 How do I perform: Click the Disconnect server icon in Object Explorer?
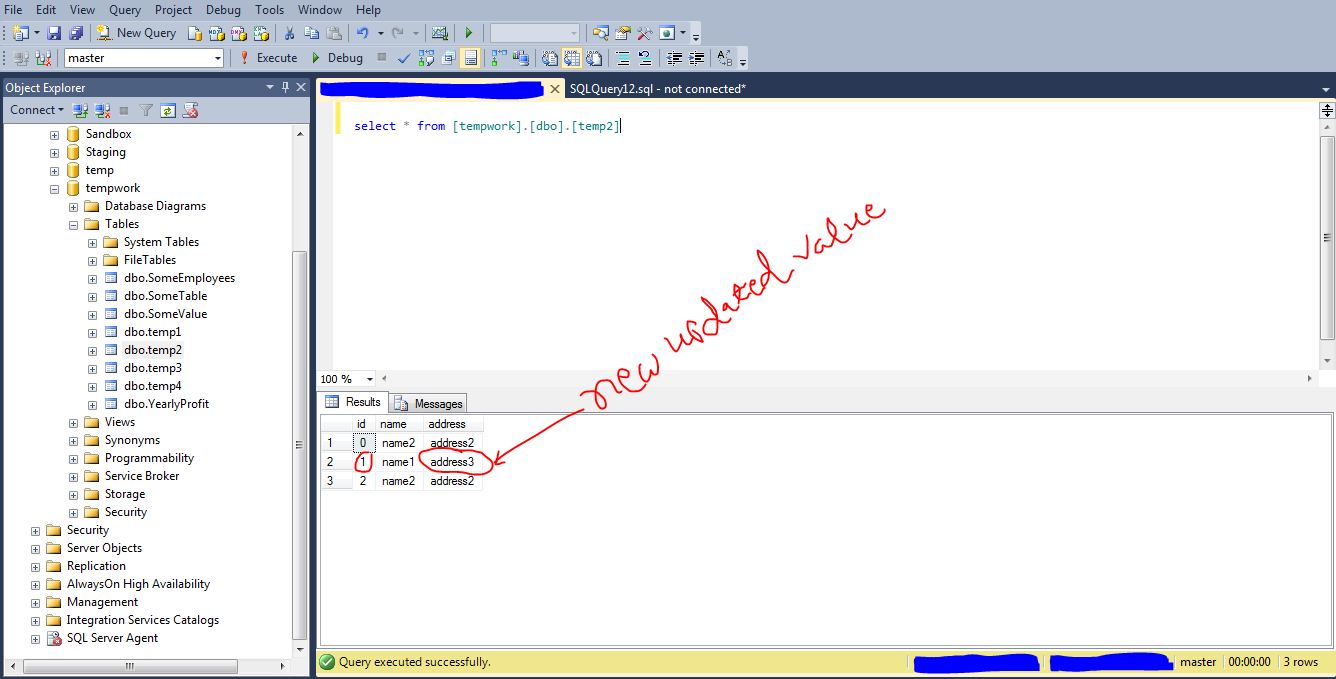point(102,110)
